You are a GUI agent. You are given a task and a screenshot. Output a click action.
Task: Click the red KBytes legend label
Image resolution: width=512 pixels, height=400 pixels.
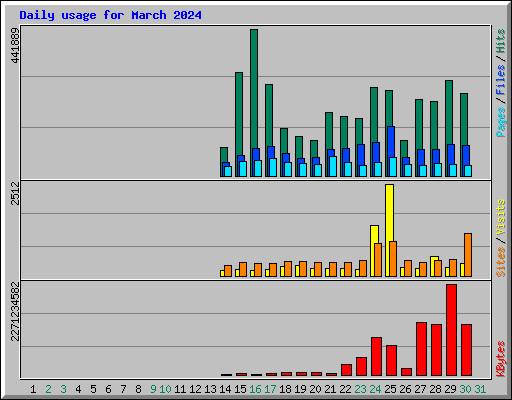[x=501, y=359]
